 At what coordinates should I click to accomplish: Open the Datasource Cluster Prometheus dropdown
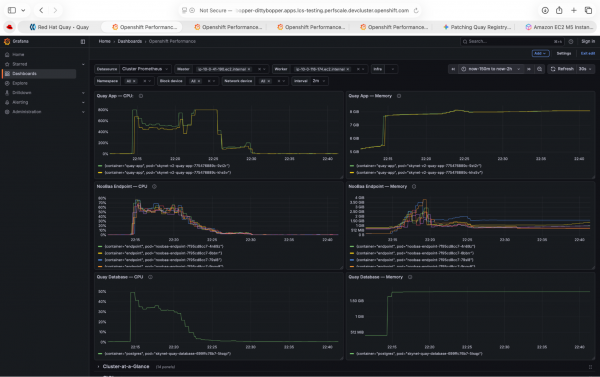click(145, 69)
